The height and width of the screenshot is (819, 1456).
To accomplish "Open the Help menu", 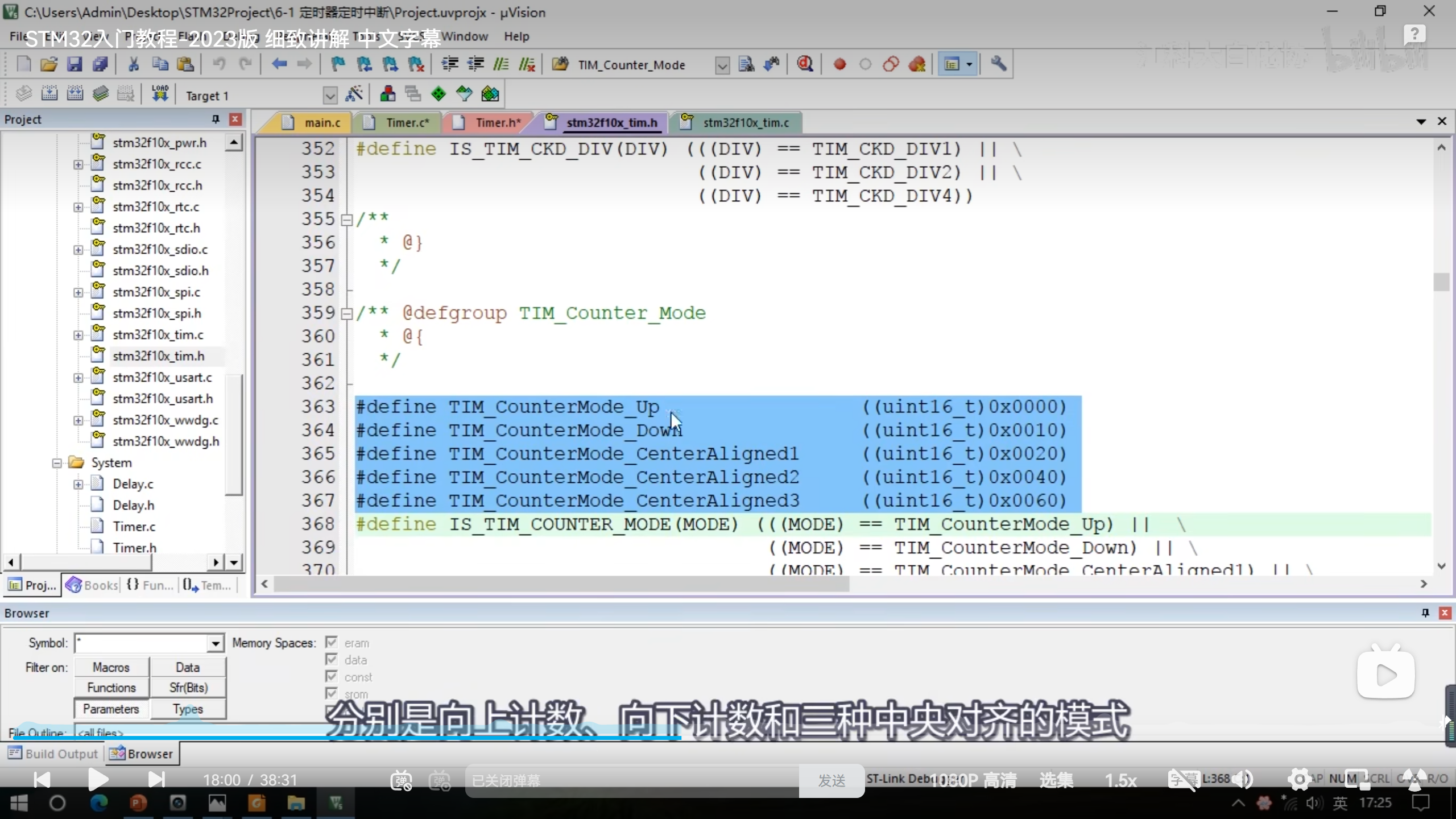I will [x=516, y=36].
